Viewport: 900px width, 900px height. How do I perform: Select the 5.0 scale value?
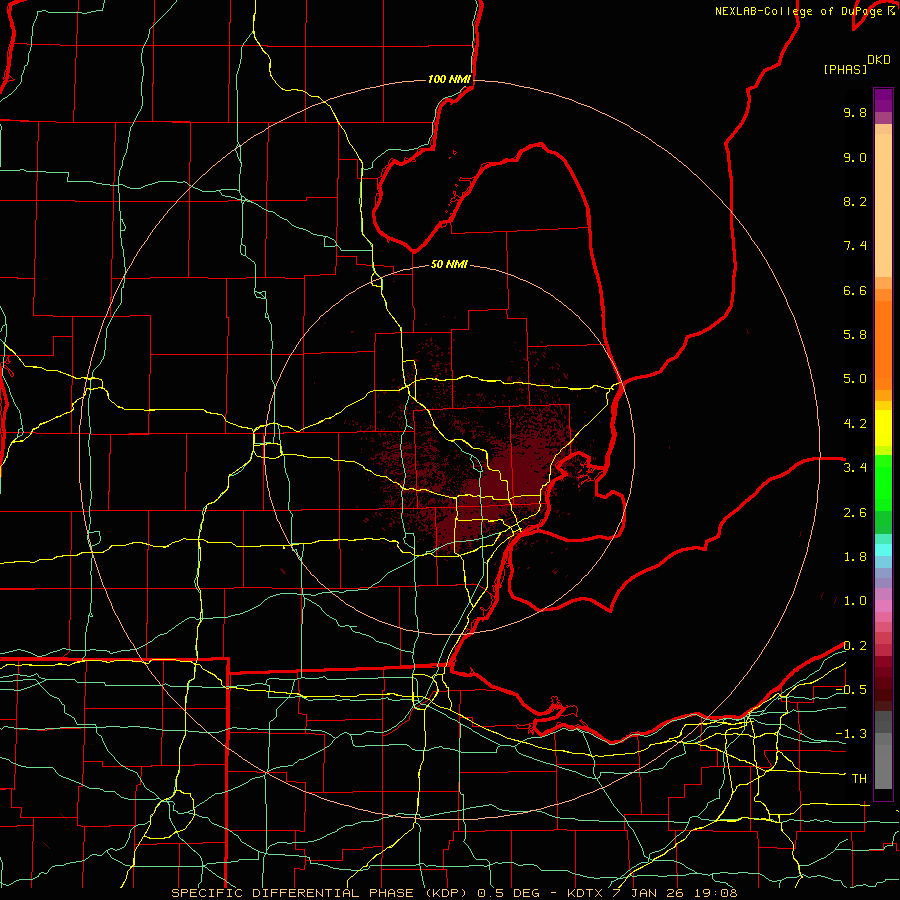(x=855, y=379)
